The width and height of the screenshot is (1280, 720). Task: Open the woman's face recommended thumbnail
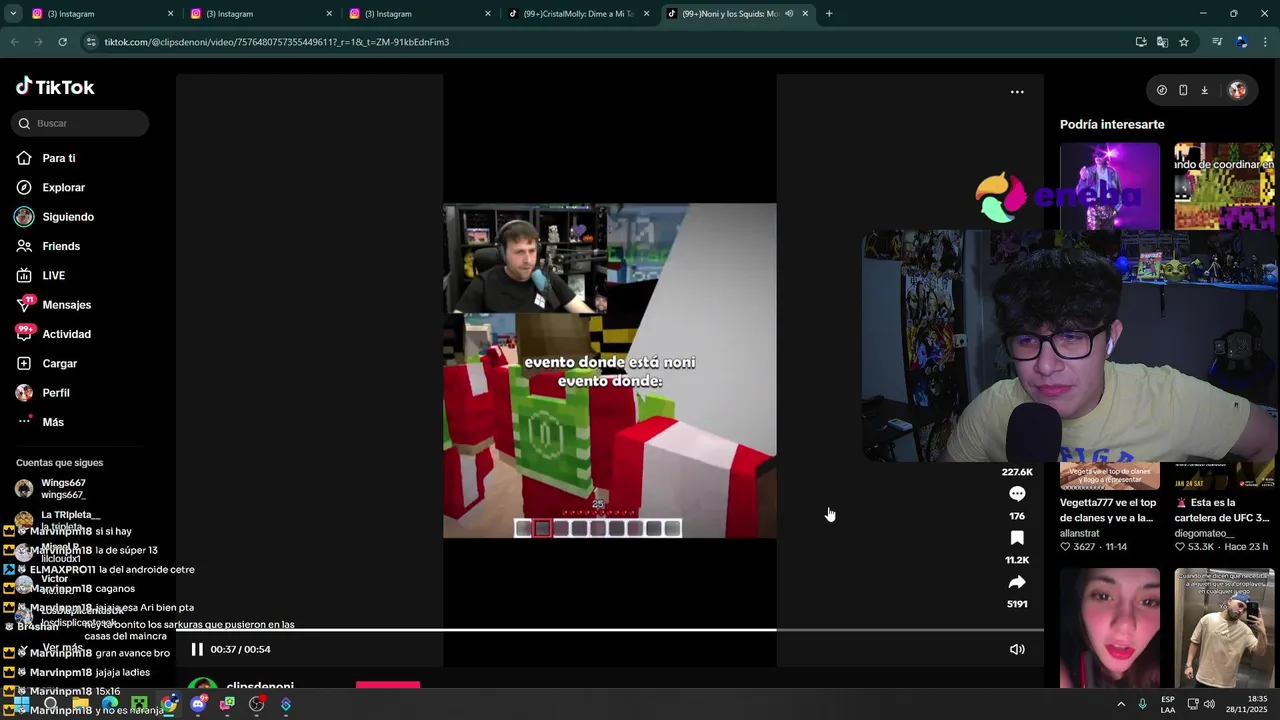pyautogui.click(x=1110, y=628)
